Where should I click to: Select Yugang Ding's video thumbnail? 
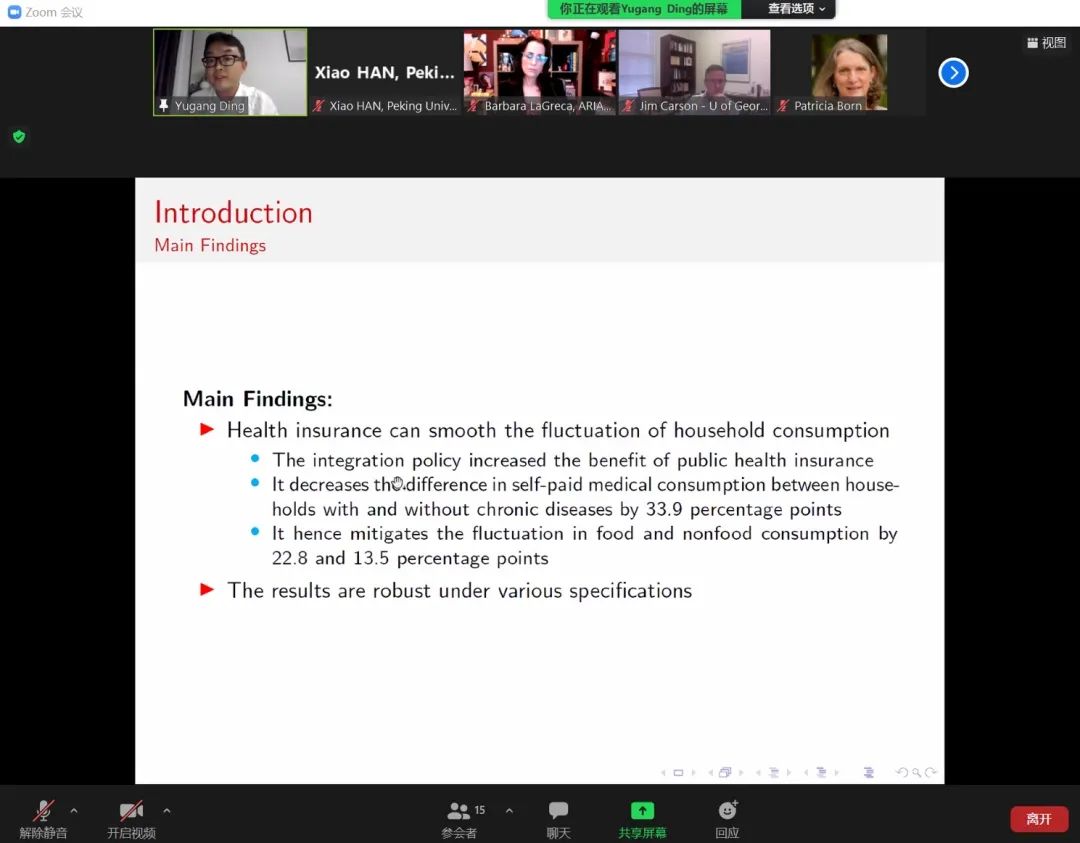[x=230, y=72]
